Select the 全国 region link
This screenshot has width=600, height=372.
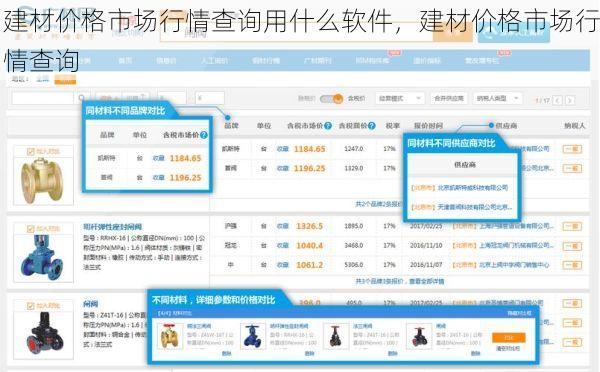(42, 79)
